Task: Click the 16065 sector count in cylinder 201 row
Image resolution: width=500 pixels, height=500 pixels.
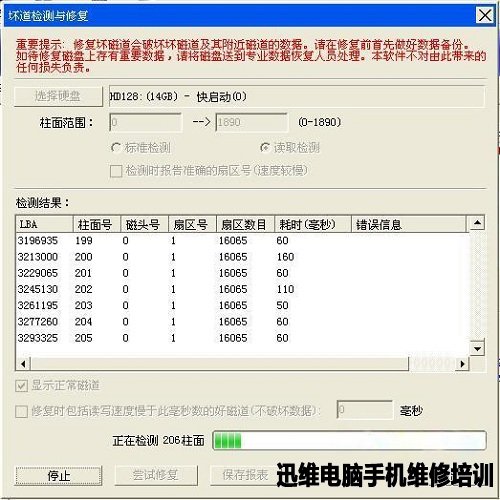Action: click(x=233, y=273)
